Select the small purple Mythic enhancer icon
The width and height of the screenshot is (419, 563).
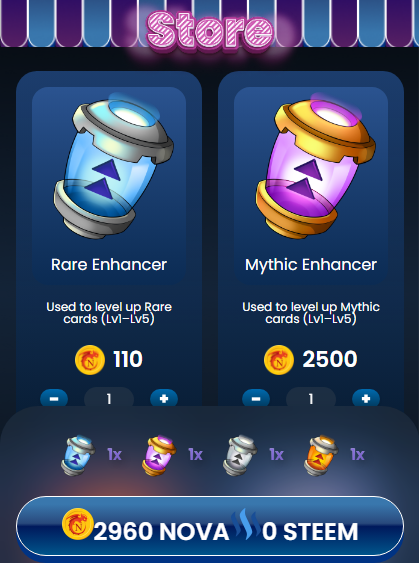click(159, 455)
